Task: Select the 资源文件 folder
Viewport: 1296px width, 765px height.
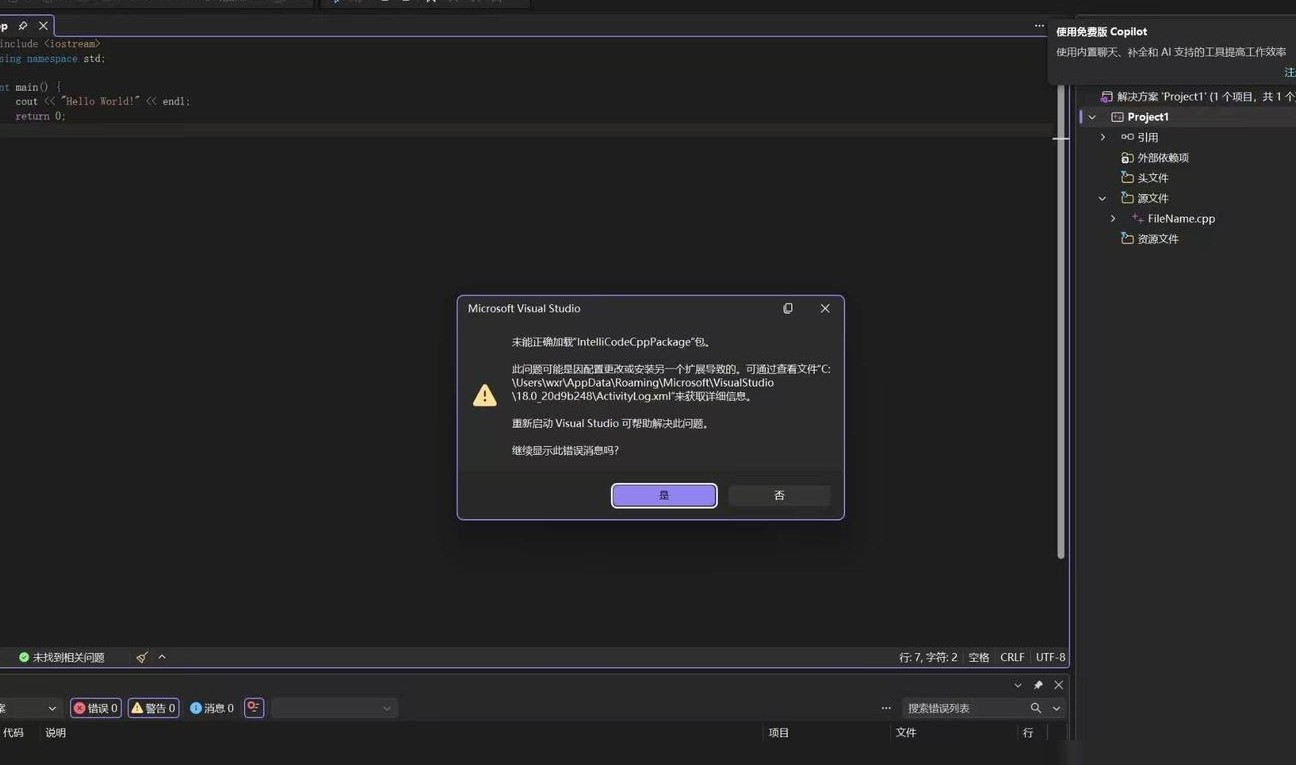Action: (1158, 239)
